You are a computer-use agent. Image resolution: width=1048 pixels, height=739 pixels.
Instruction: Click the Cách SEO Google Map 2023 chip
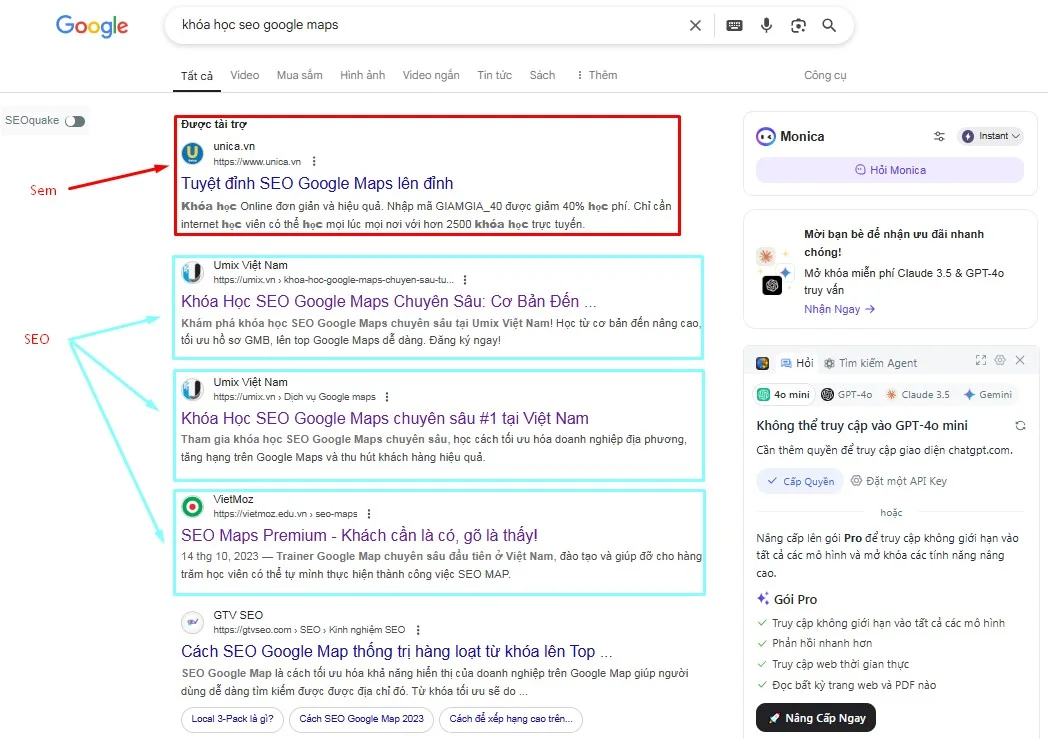[362, 719]
